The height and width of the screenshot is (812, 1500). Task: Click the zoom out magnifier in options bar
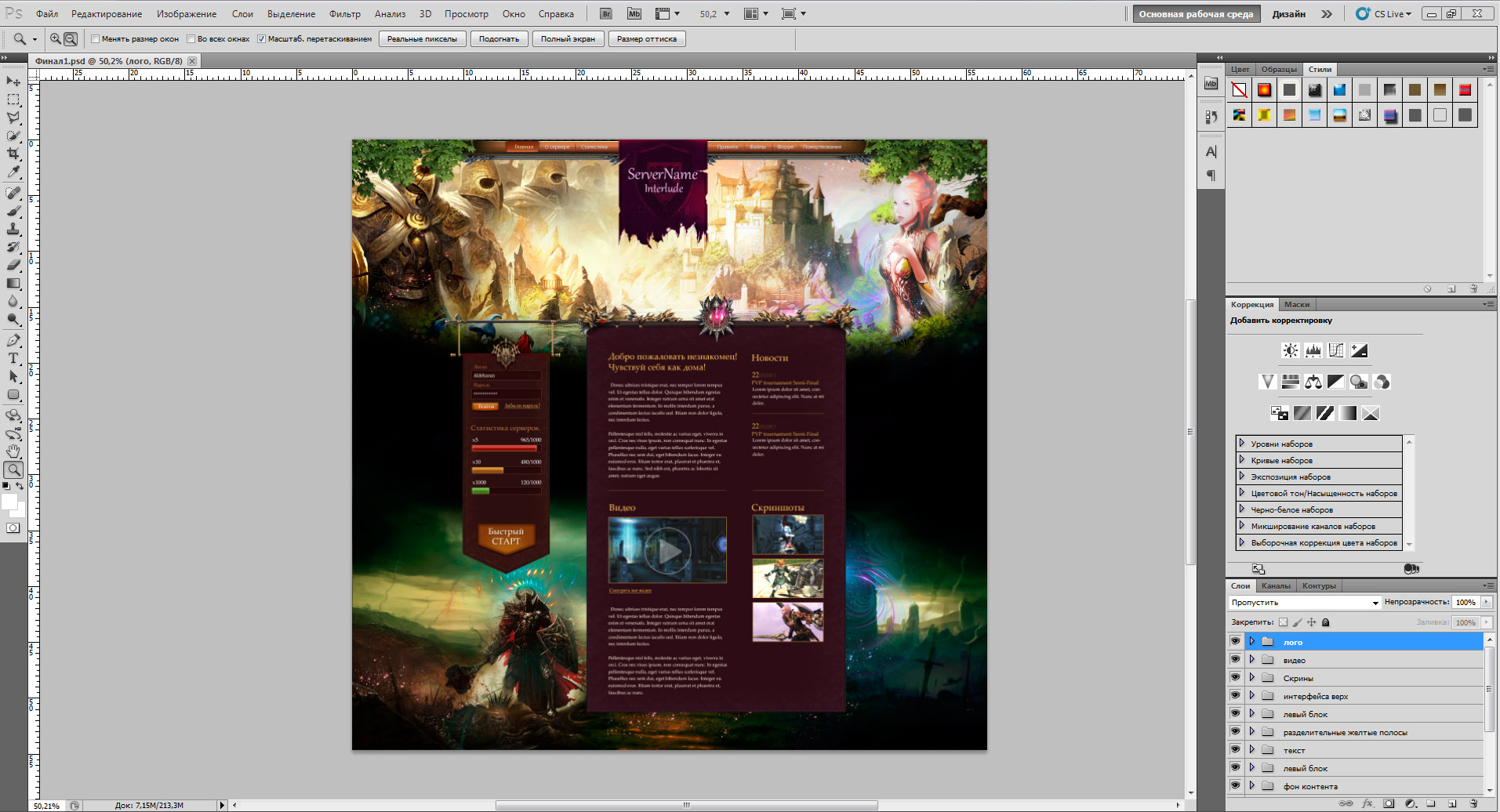point(70,38)
